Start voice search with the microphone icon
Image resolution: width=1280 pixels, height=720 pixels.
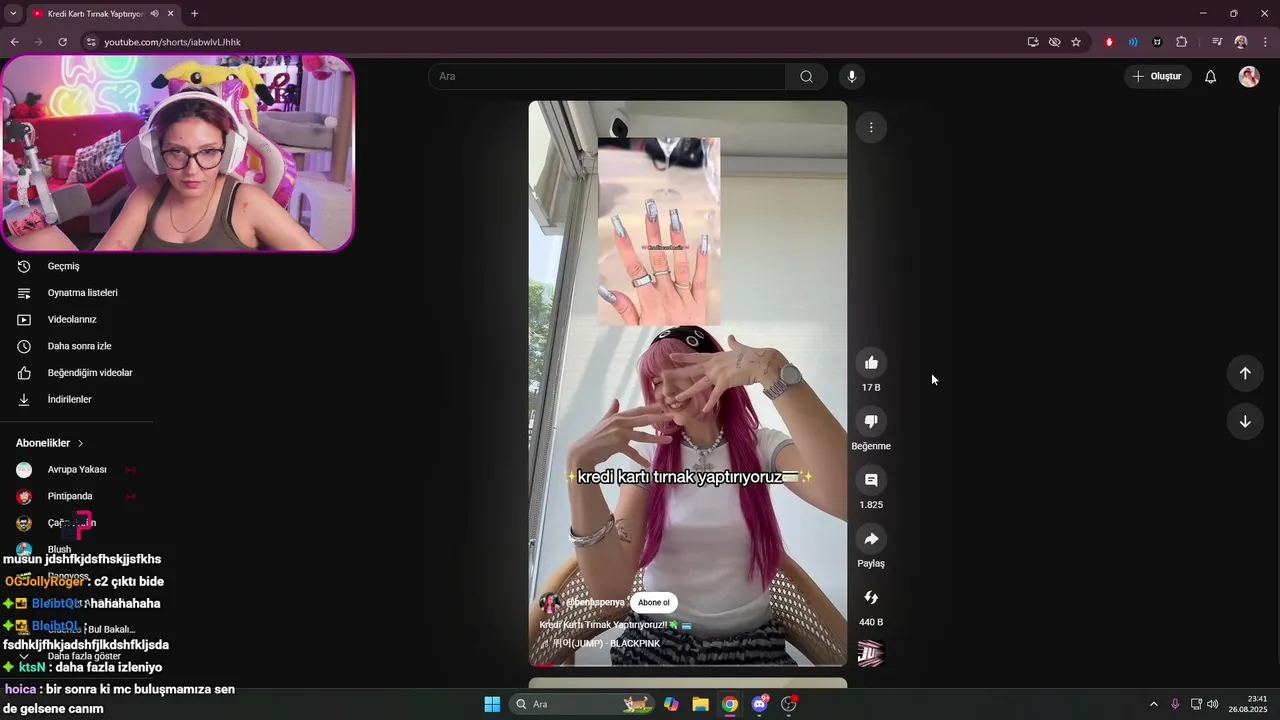[852, 77]
